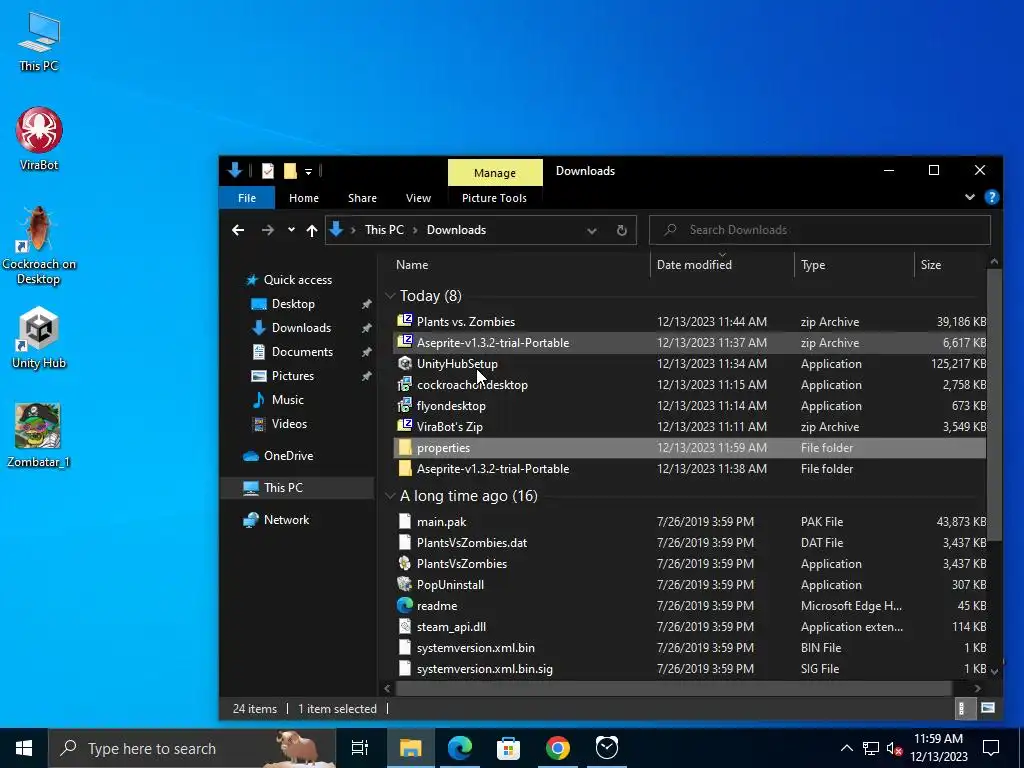Collapse the Today (8) group

pyautogui.click(x=390, y=296)
